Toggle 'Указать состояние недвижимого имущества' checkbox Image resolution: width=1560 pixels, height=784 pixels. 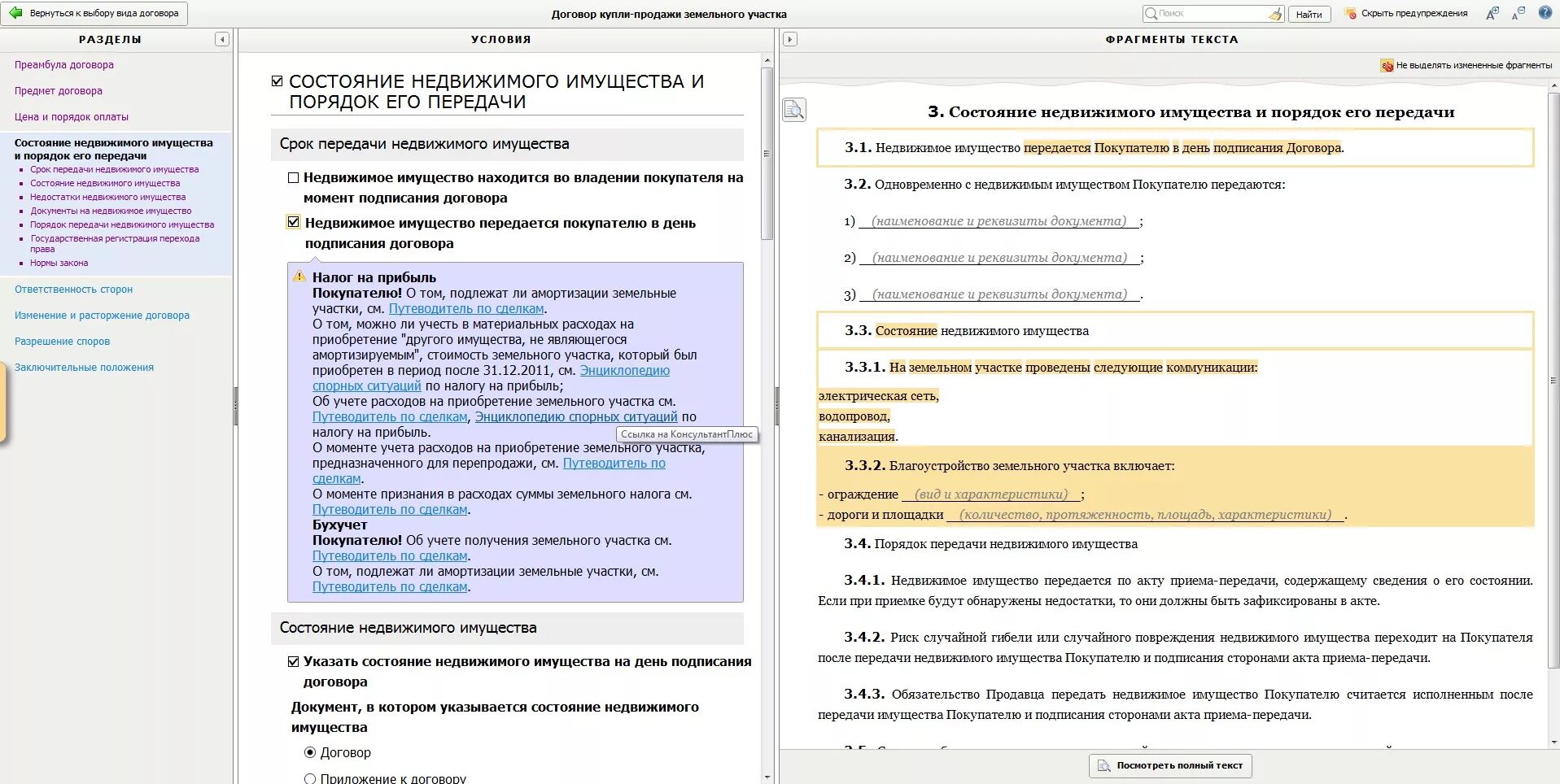pos(294,661)
